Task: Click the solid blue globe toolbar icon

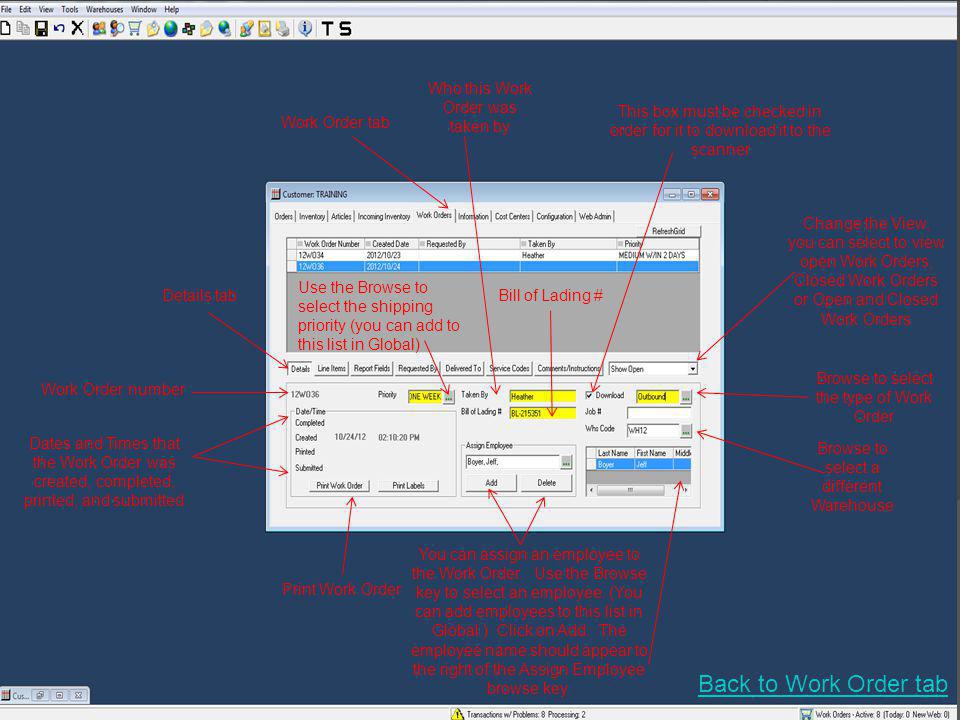Action: tap(170, 28)
